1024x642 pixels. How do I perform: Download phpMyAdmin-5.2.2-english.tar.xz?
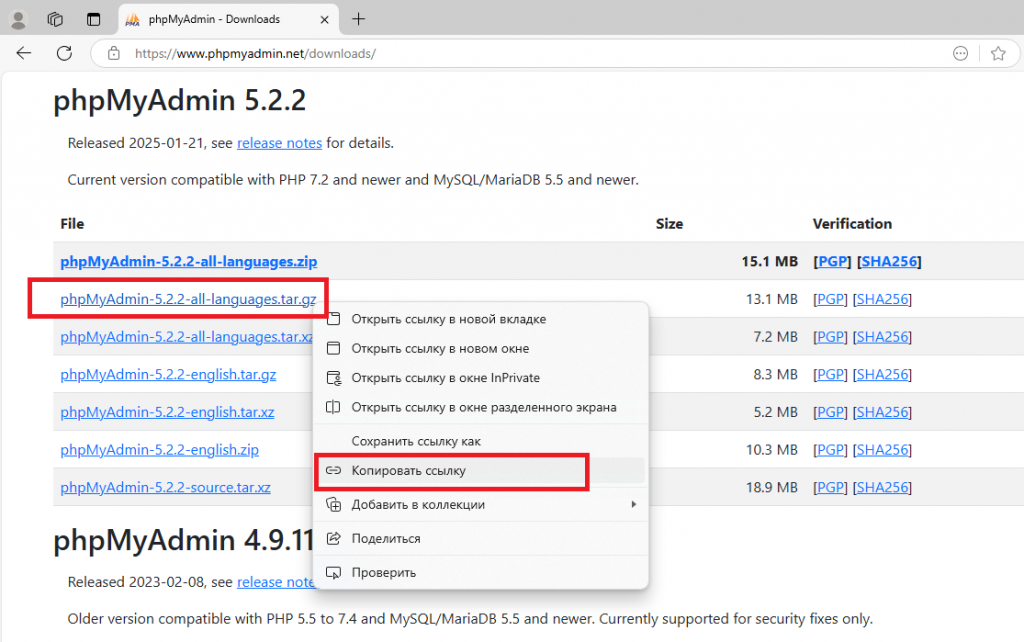pyautogui.click(x=167, y=412)
